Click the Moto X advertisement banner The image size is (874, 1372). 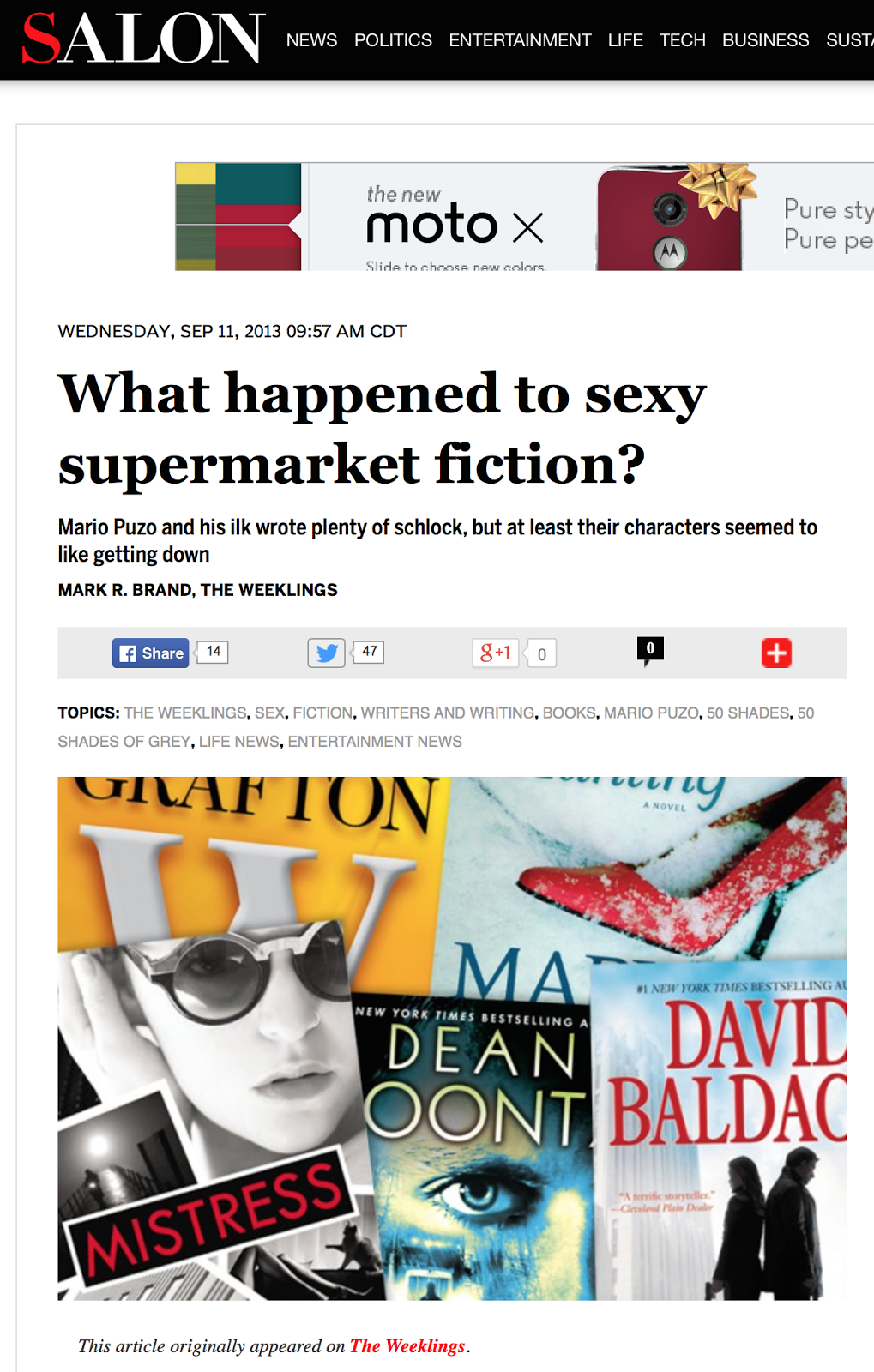point(524,217)
